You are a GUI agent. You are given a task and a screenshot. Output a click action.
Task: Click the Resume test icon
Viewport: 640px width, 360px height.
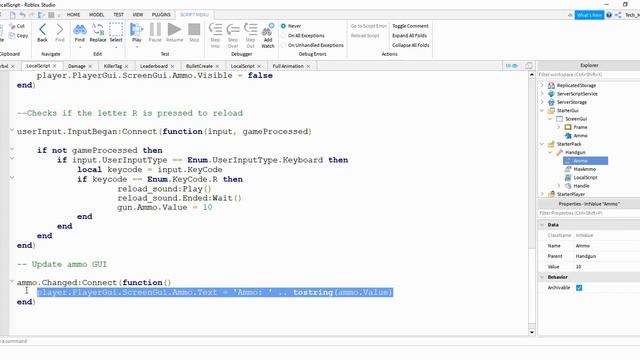174,29
